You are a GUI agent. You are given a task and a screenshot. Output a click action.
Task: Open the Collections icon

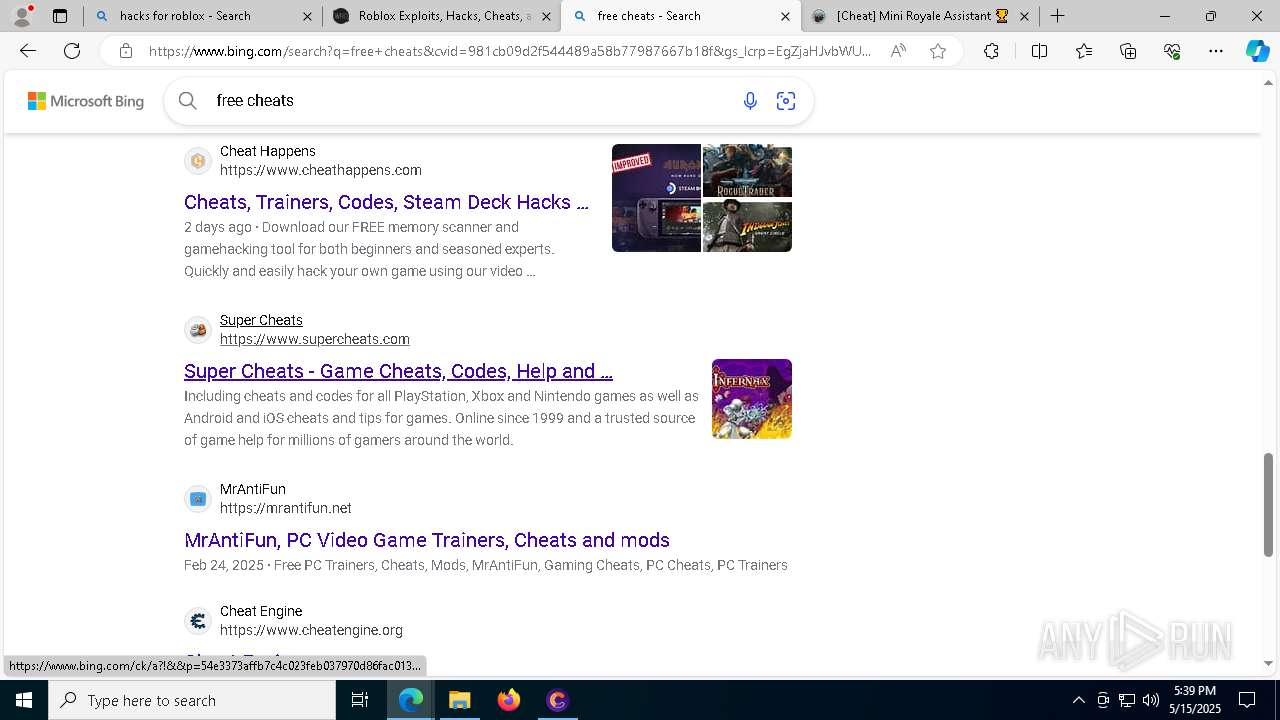[1128, 51]
